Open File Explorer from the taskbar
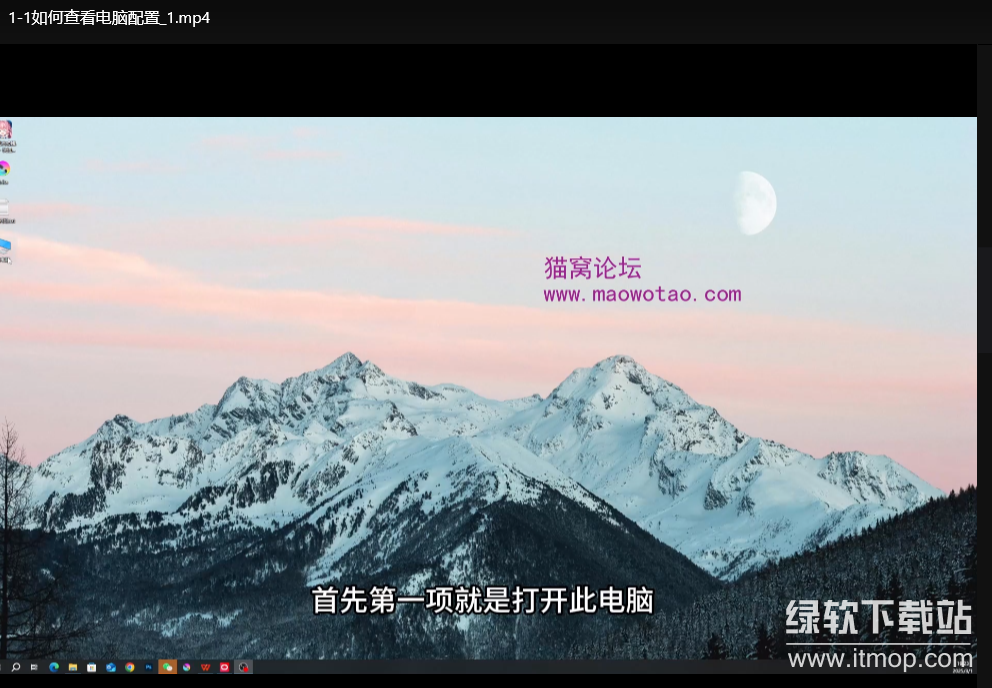This screenshot has height=688, width=992. point(73,667)
